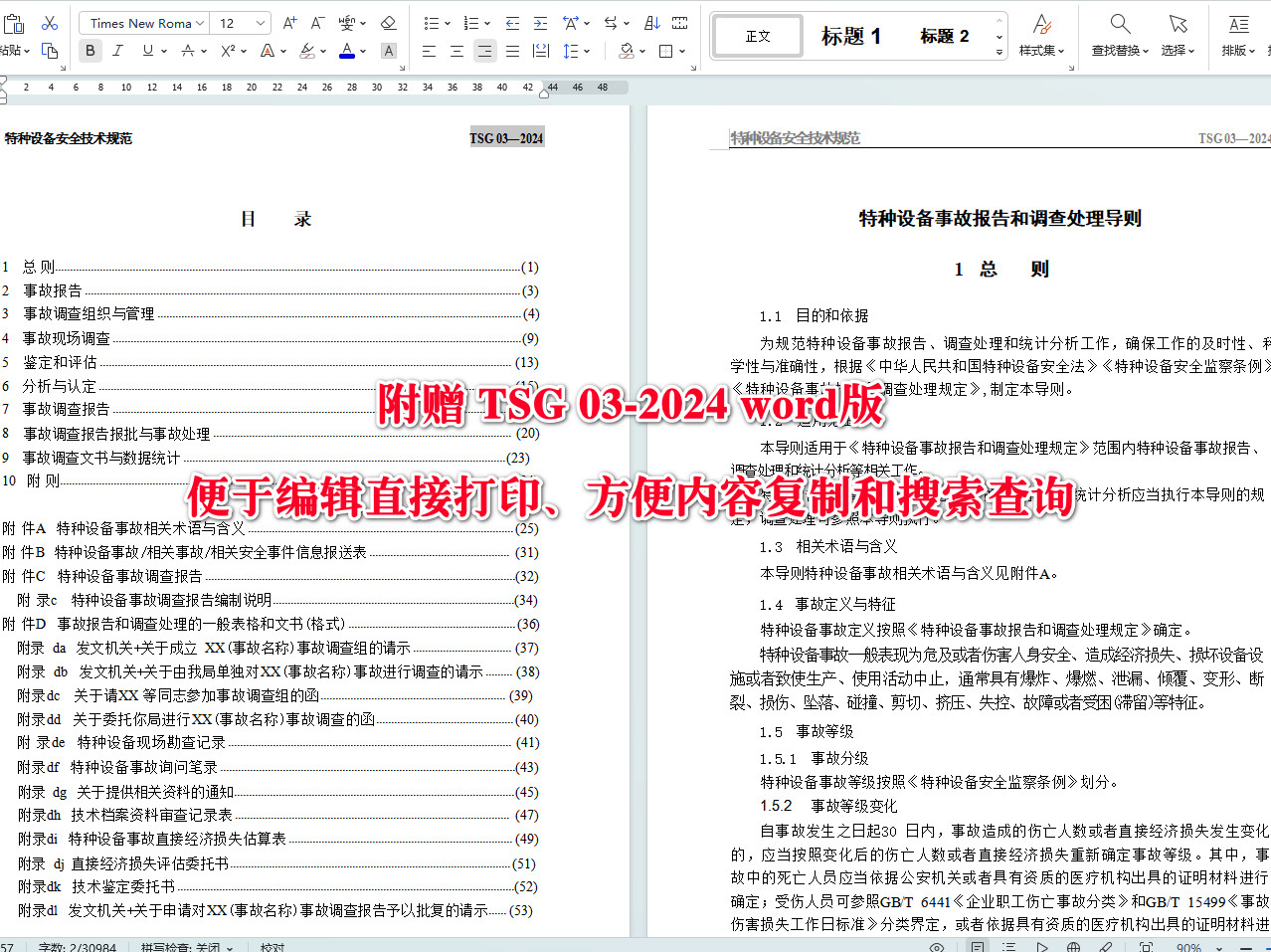Viewport: 1271px width, 952px height.
Task: Click the Select arrow cursor icon
Action: [x=1179, y=23]
